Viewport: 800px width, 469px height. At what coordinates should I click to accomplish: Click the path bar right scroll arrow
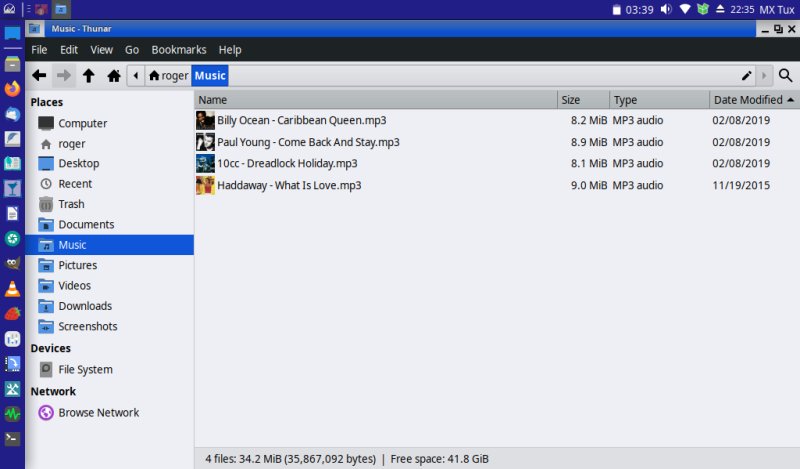[x=764, y=76]
